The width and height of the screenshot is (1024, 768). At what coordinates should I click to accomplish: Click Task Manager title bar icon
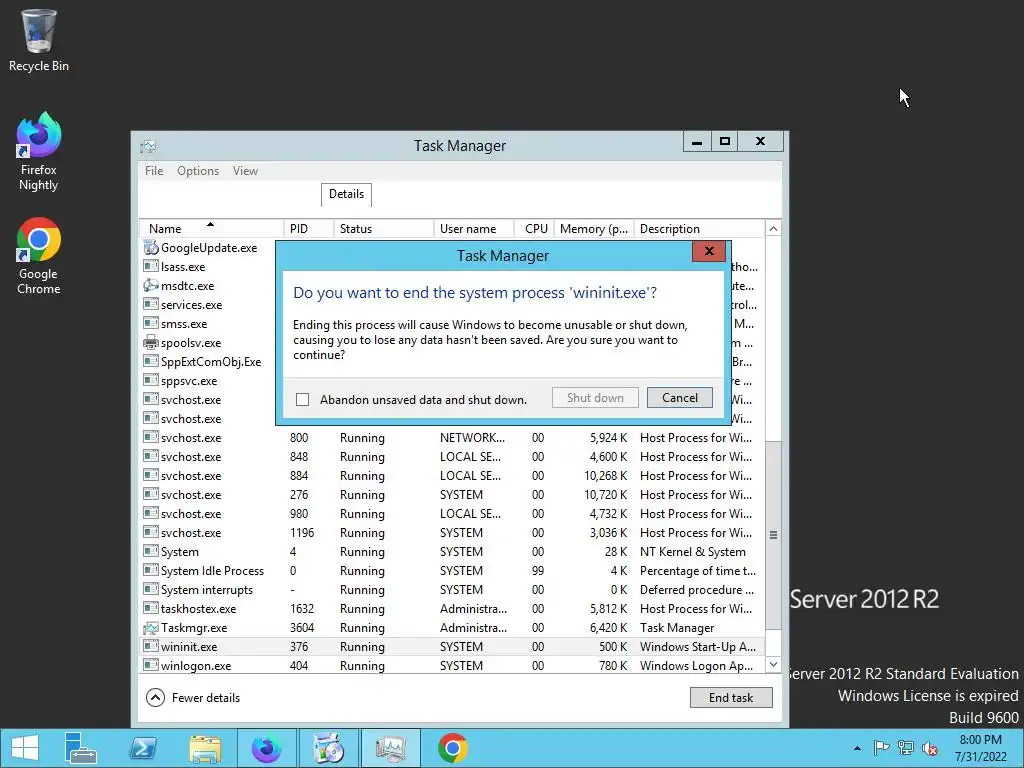pos(148,146)
